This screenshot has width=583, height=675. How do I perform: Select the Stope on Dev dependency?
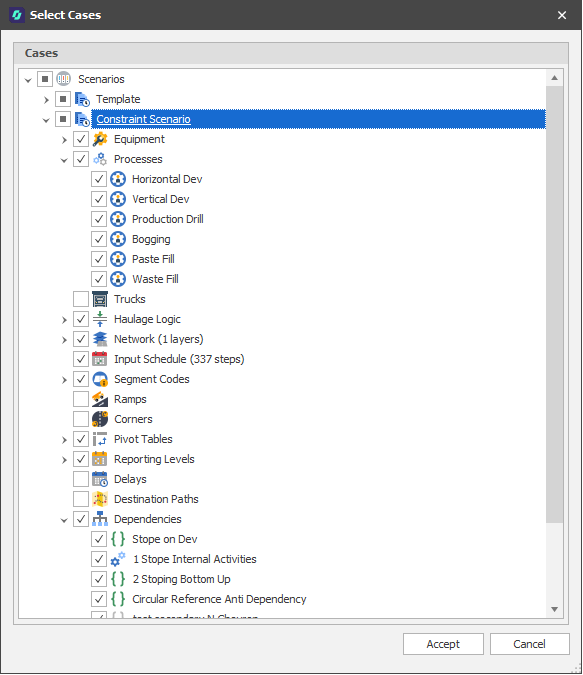pyautogui.click(x=164, y=539)
